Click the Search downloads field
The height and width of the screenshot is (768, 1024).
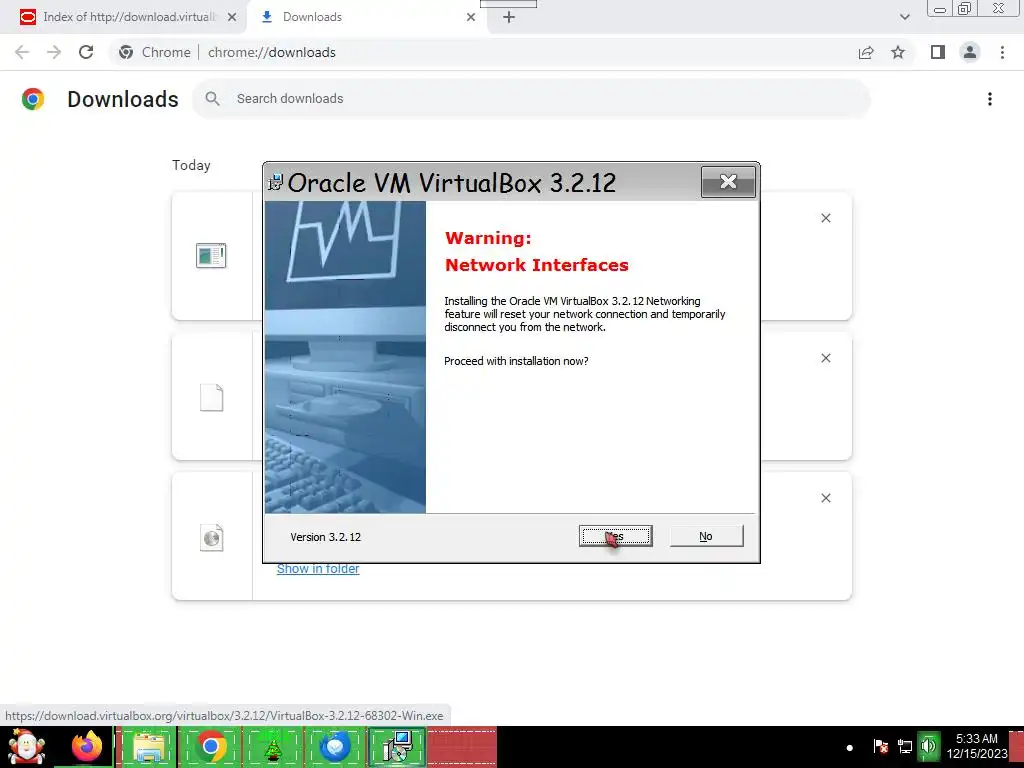pos(531,99)
